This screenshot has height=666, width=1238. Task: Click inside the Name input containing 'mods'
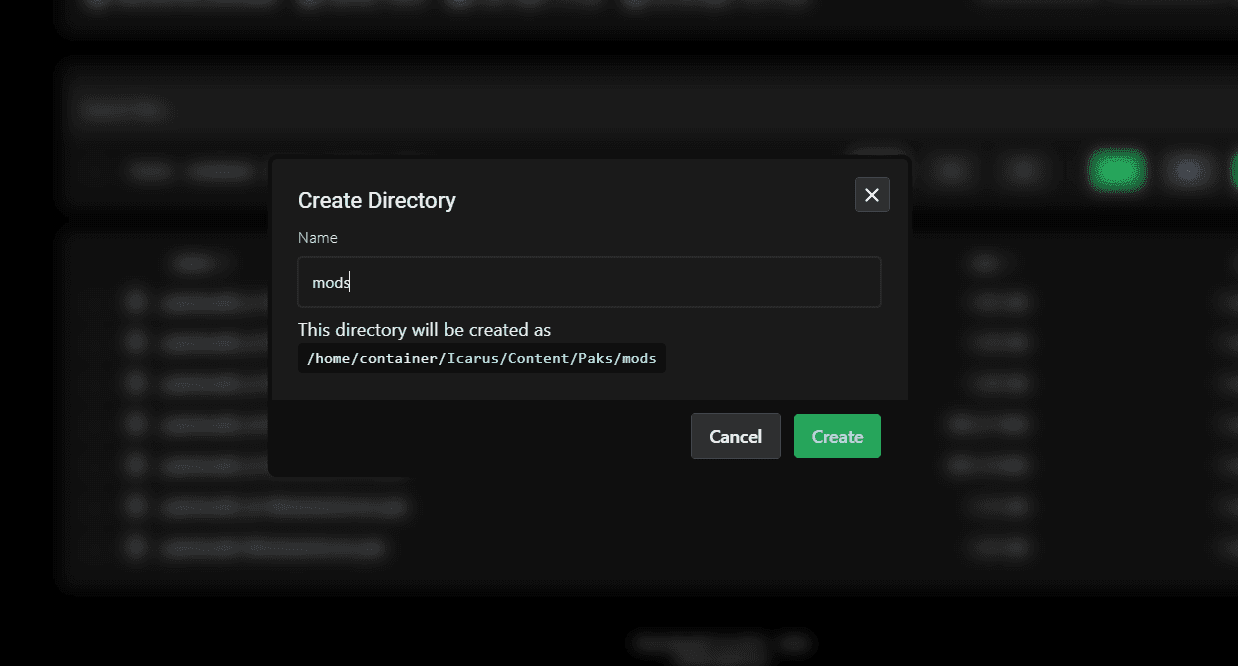click(589, 282)
